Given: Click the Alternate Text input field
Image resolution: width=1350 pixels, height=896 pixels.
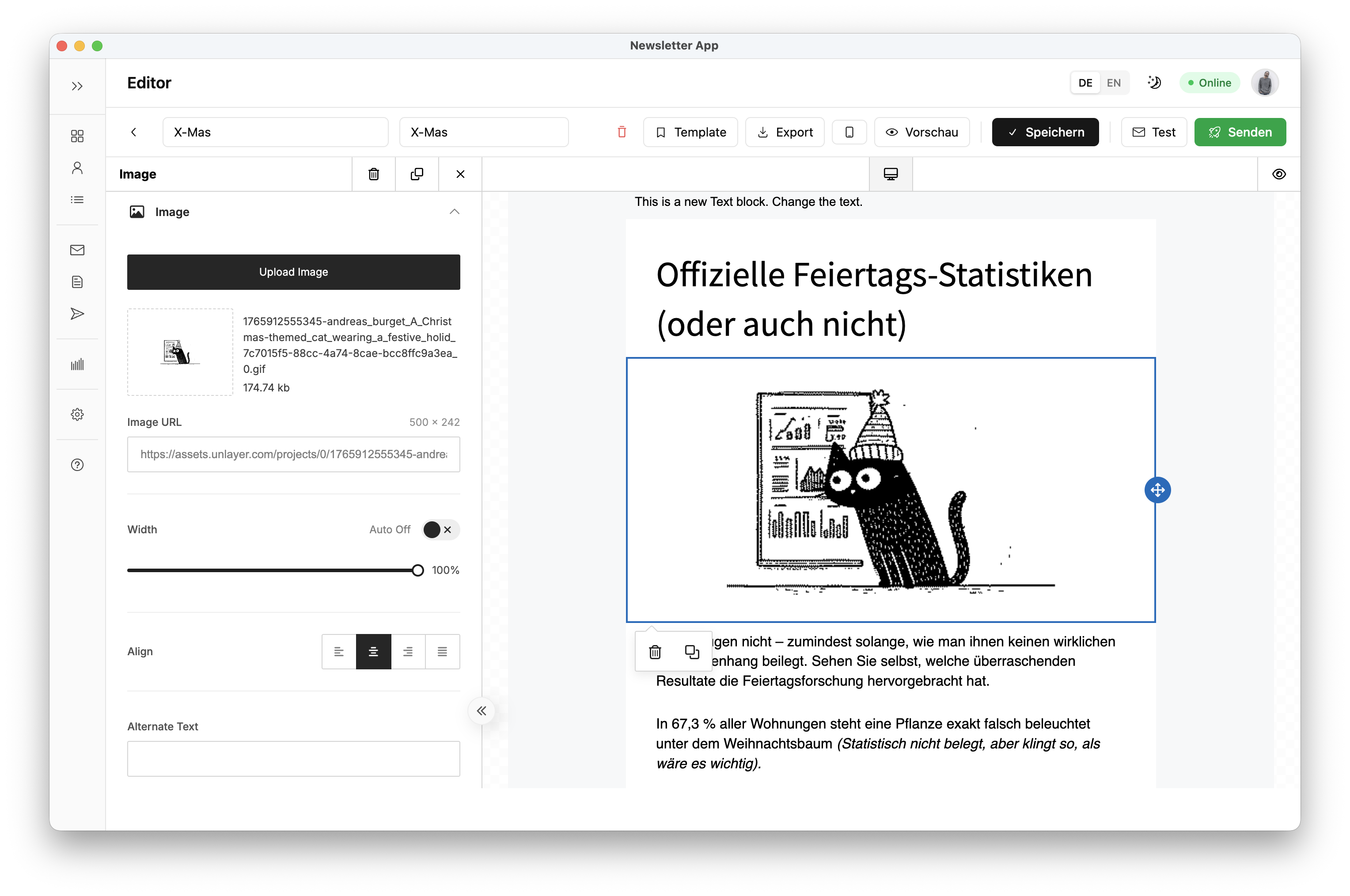Looking at the screenshot, I should click(293, 758).
